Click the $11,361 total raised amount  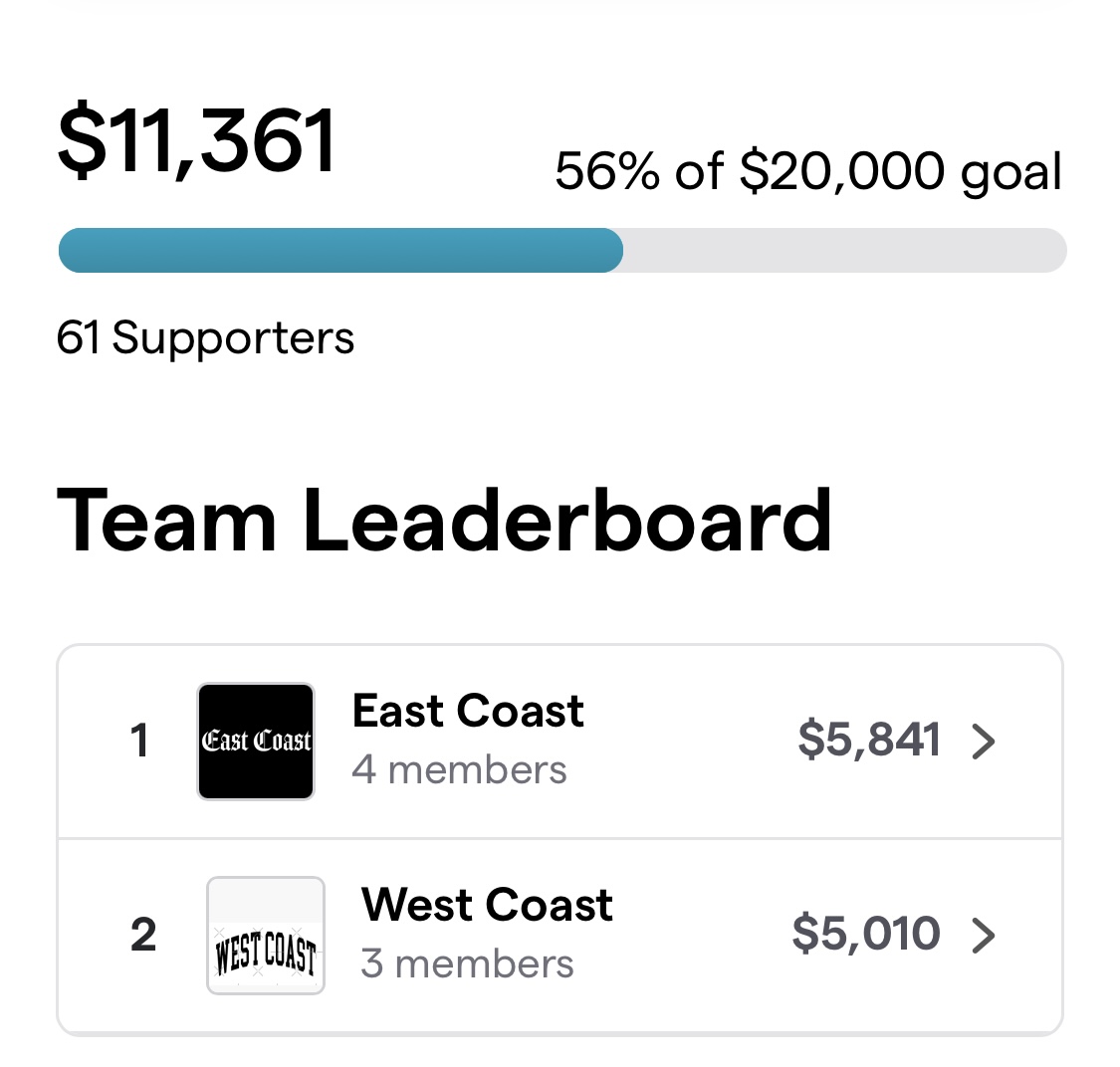(197, 142)
